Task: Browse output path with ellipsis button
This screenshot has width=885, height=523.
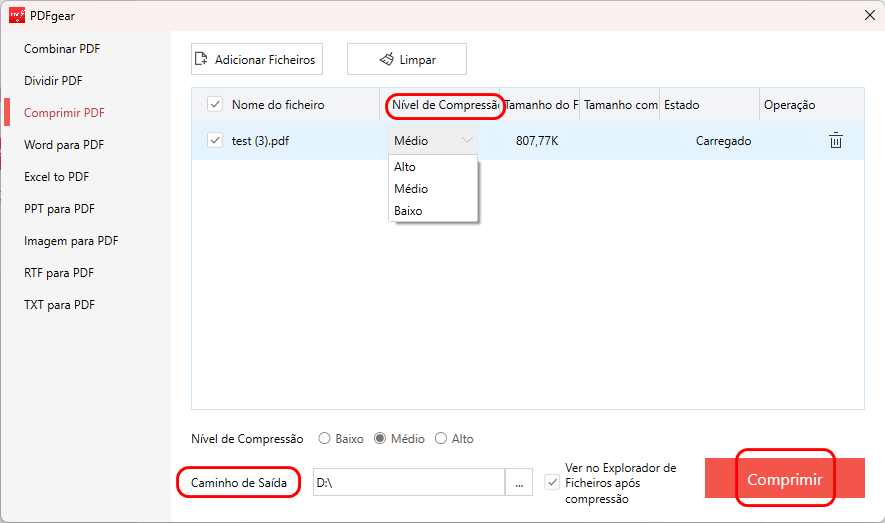Action: pyautogui.click(x=519, y=483)
